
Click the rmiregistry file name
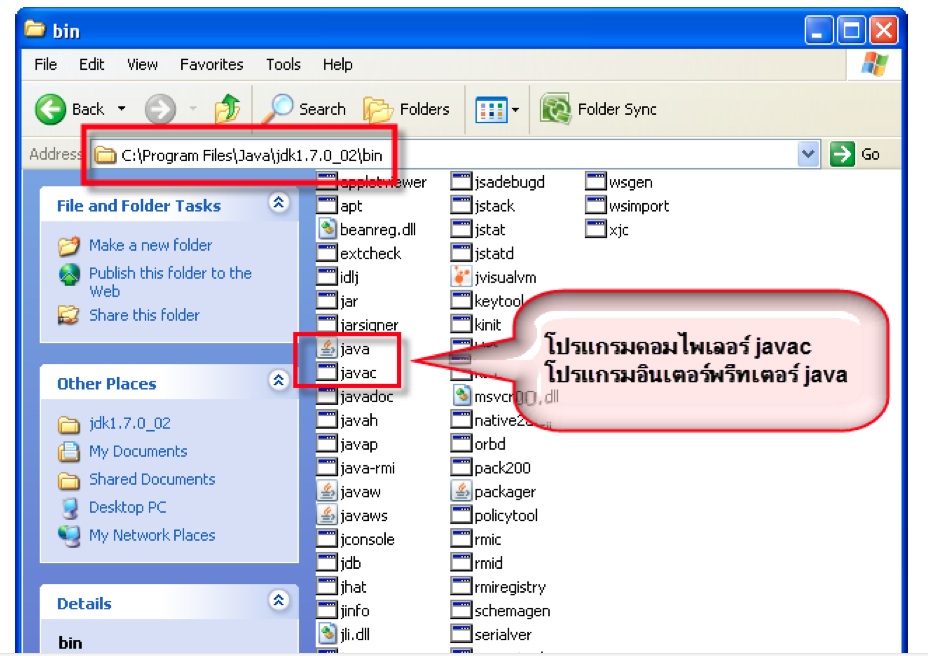pos(510,587)
